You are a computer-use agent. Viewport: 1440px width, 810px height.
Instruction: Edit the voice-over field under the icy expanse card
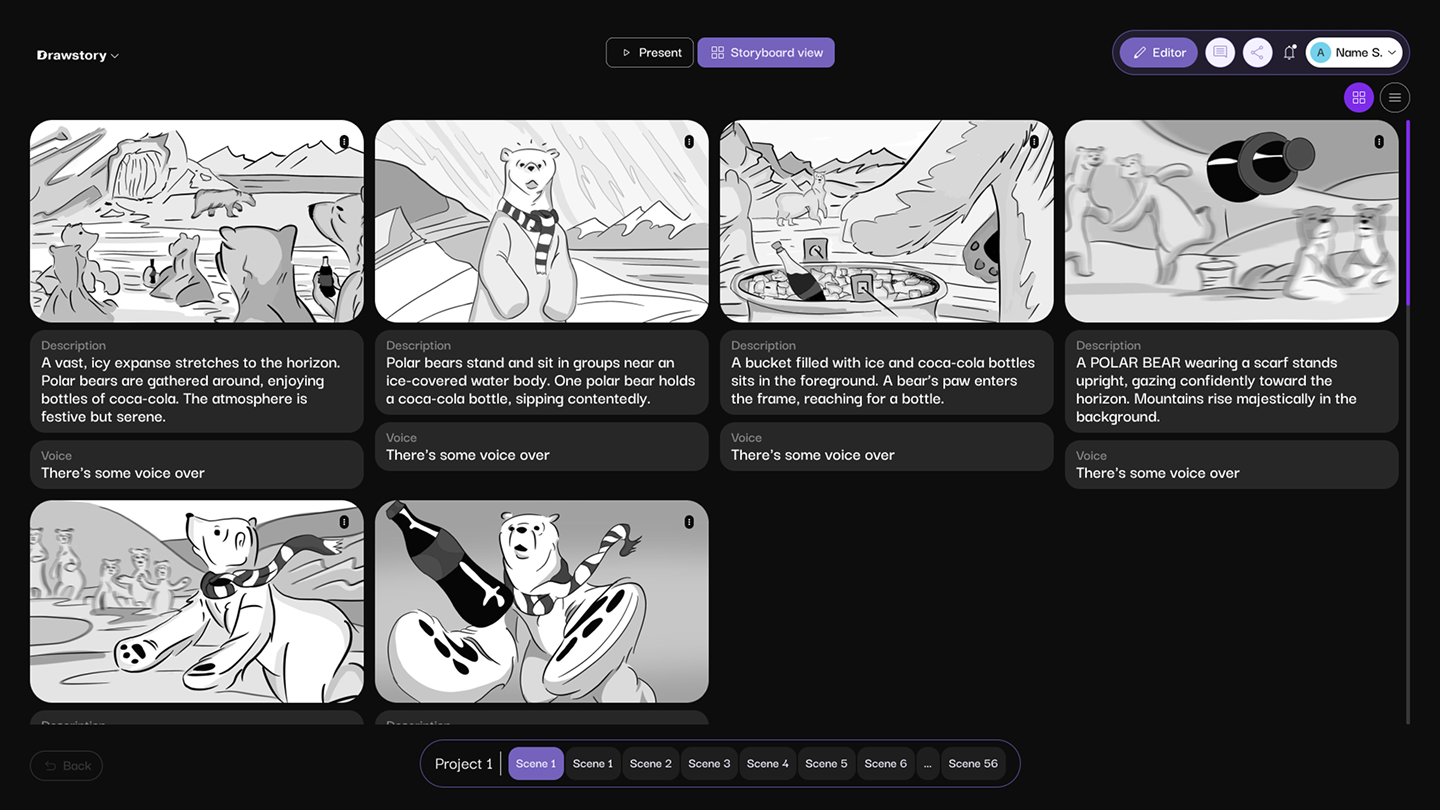tap(197, 465)
